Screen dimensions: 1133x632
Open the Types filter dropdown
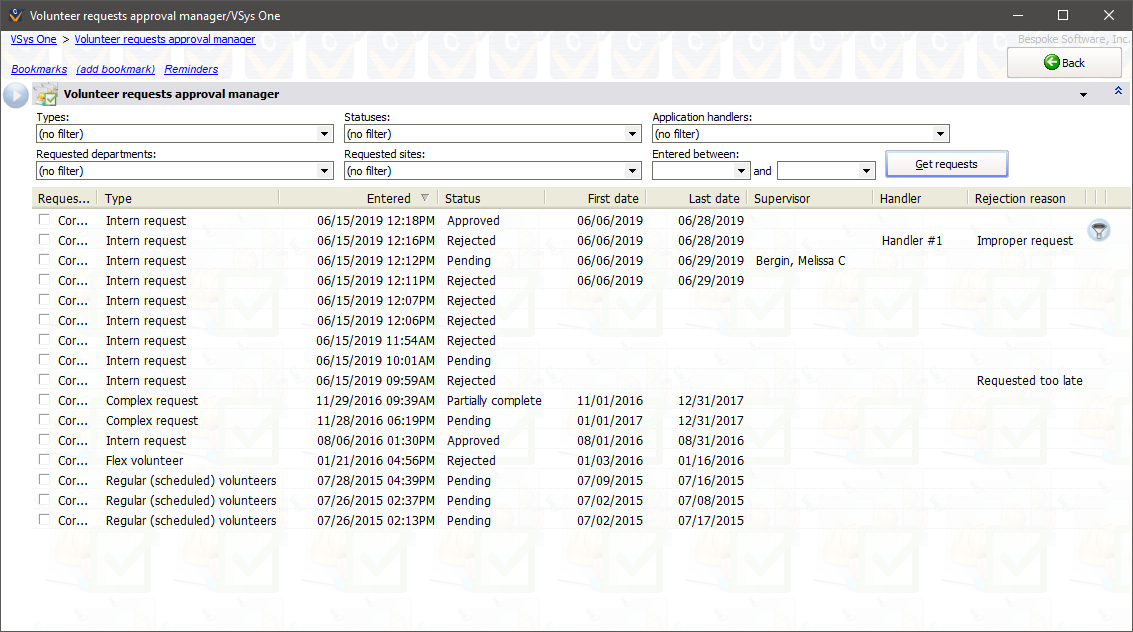tap(324, 134)
